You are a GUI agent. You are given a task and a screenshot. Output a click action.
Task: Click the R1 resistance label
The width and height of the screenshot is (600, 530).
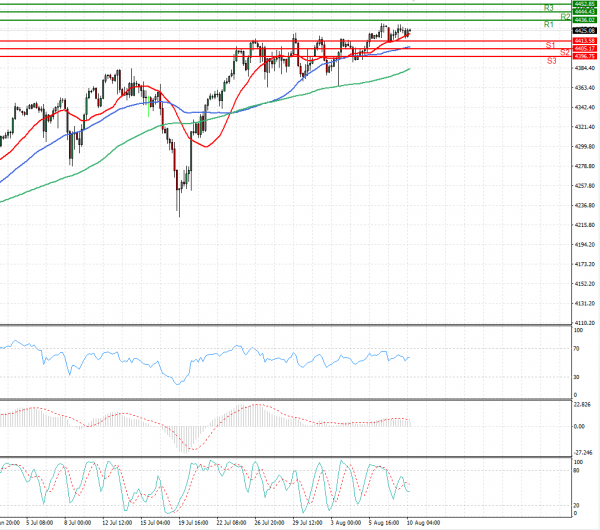[x=549, y=24]
